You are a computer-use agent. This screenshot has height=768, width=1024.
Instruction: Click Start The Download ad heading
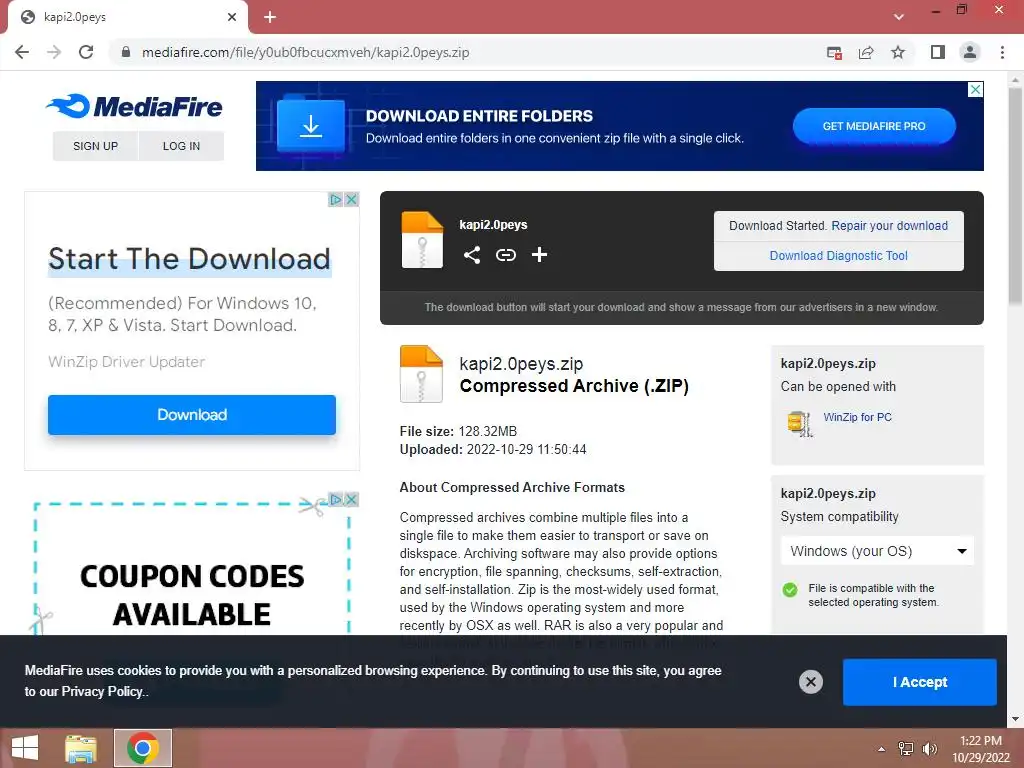189,259
